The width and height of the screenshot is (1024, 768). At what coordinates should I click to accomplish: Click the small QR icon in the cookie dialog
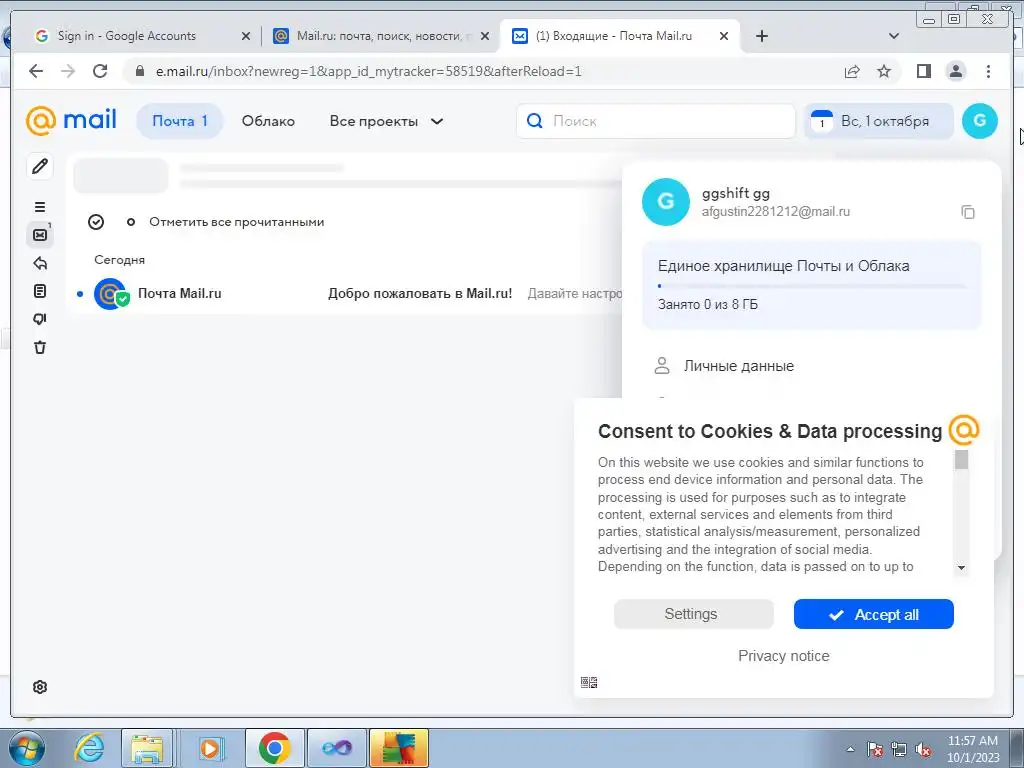(x=589, y=682)
